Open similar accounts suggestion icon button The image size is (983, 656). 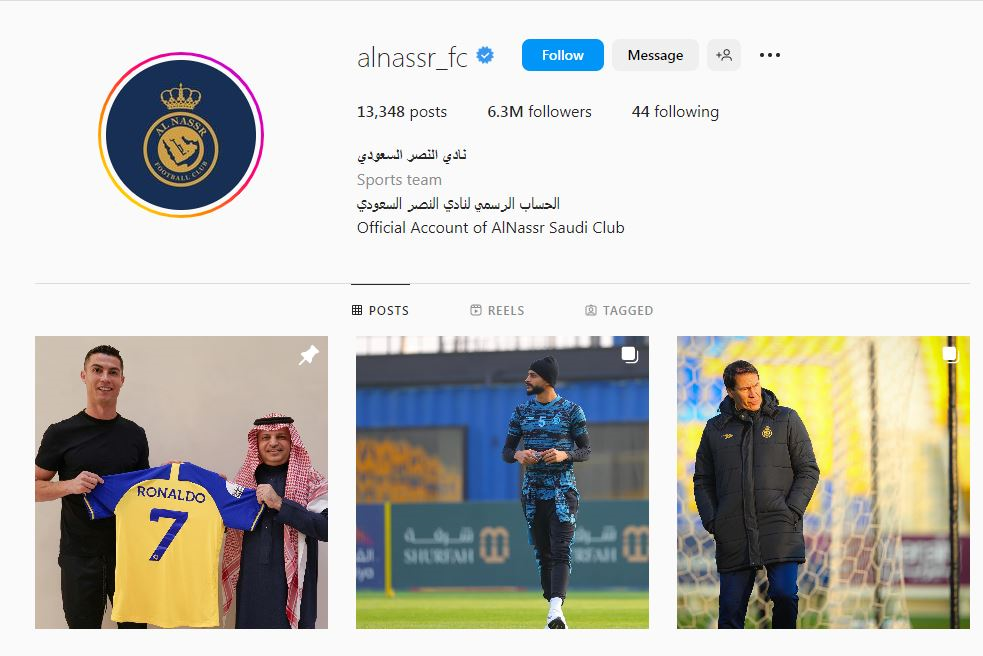pos(724,55)
